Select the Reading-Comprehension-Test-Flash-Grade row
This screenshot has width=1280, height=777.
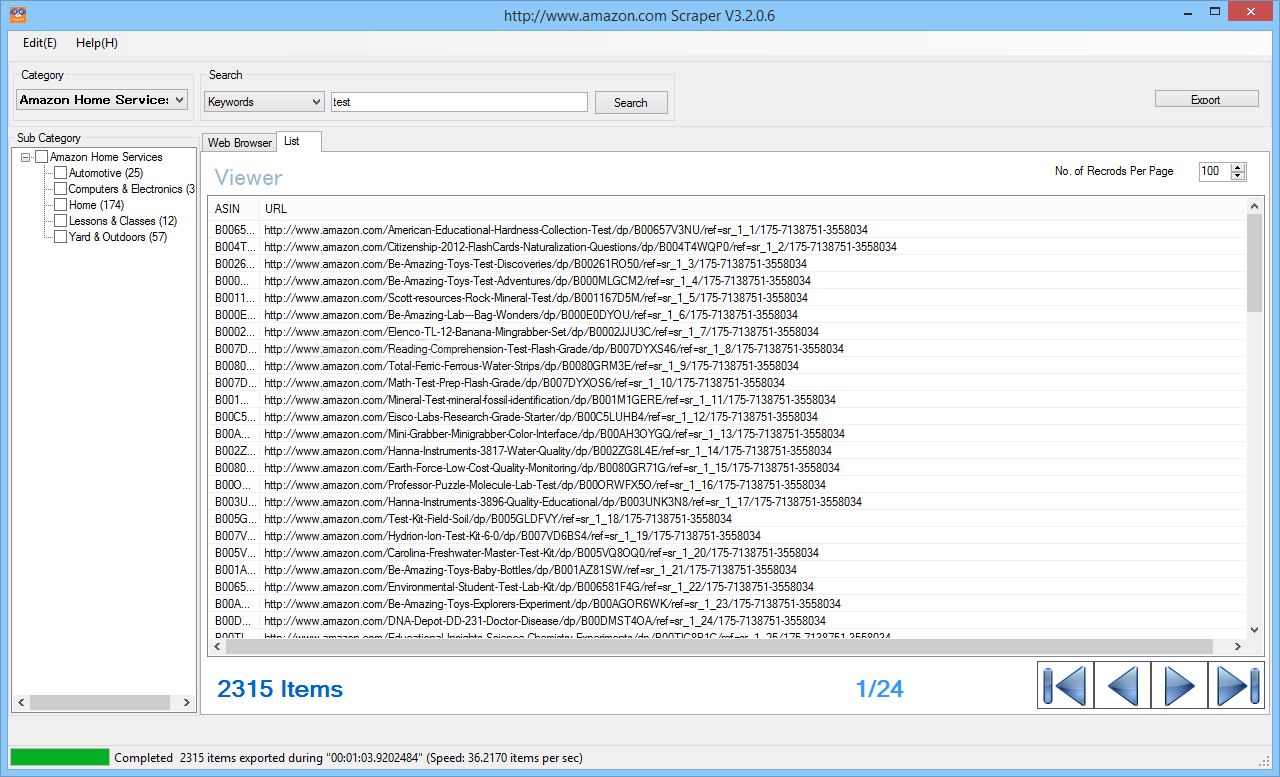(729, 349)
